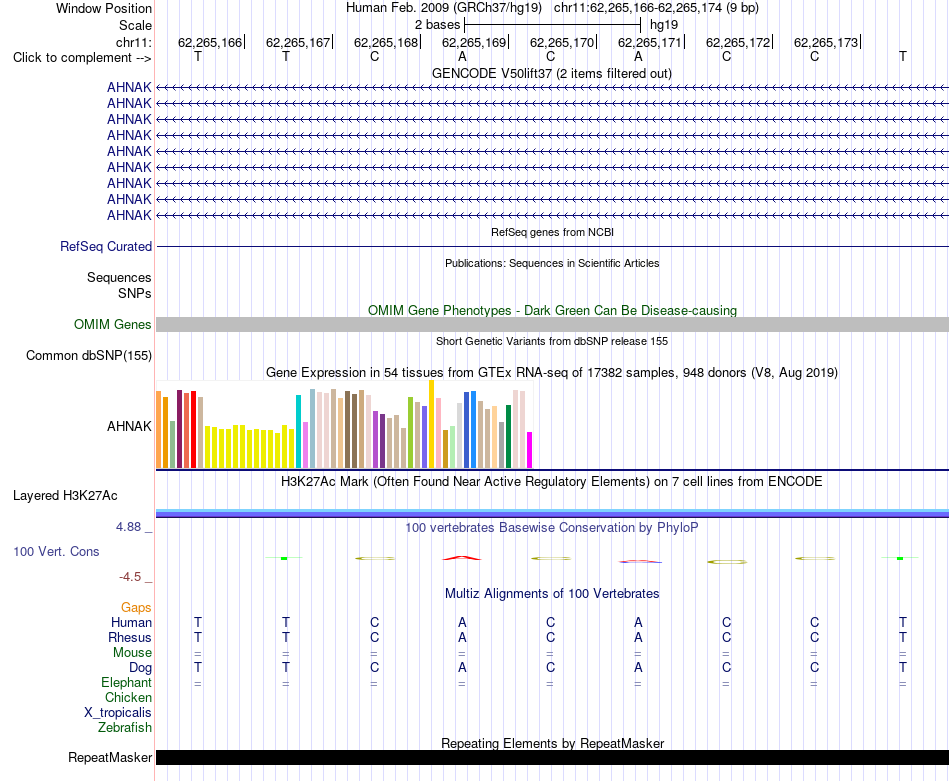Click the gray OMIM Genes bar
The height and width of the screenshot is (781, 950).
[x=552, y=324]
